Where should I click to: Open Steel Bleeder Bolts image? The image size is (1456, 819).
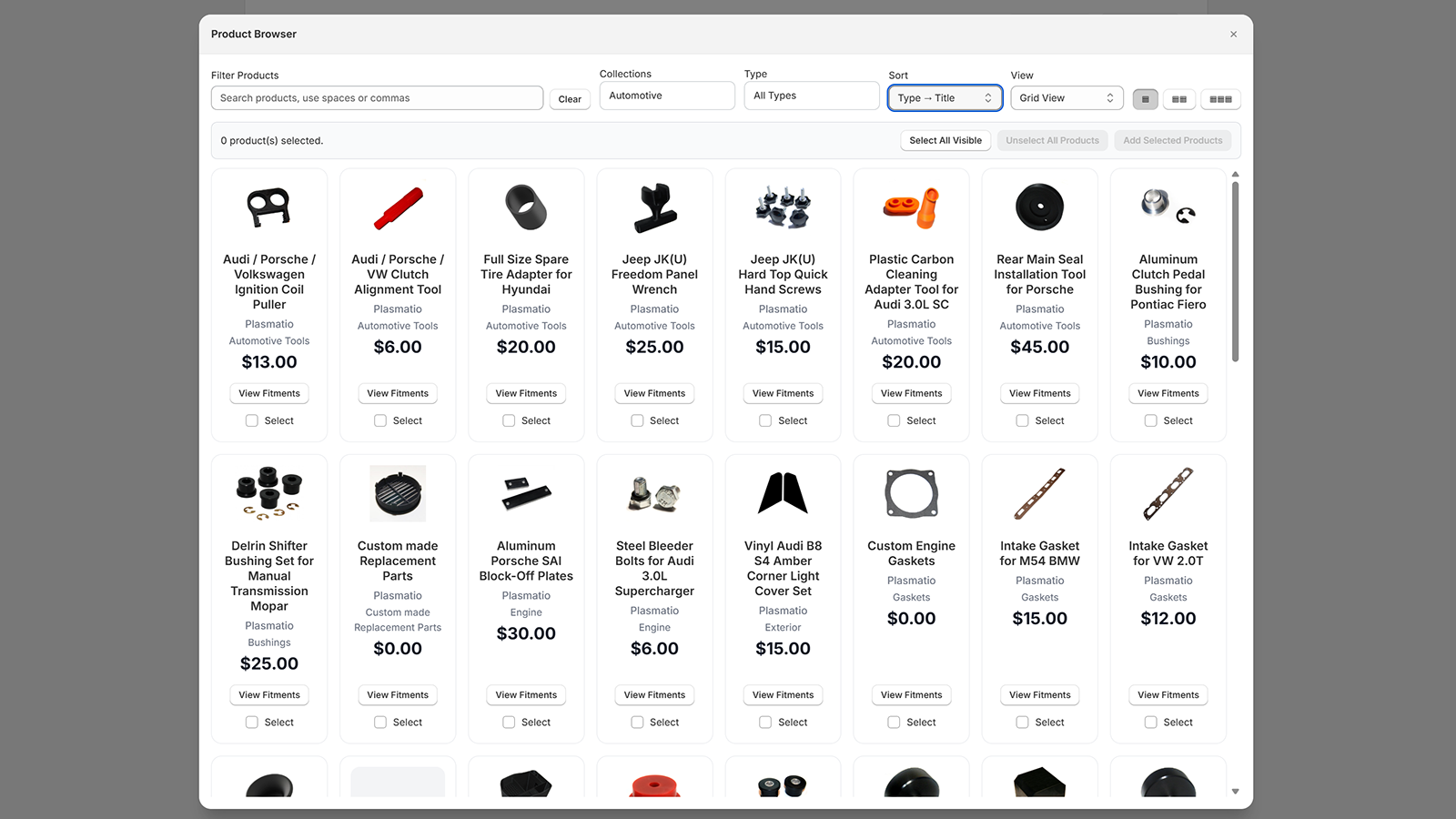tap(655, 493)
